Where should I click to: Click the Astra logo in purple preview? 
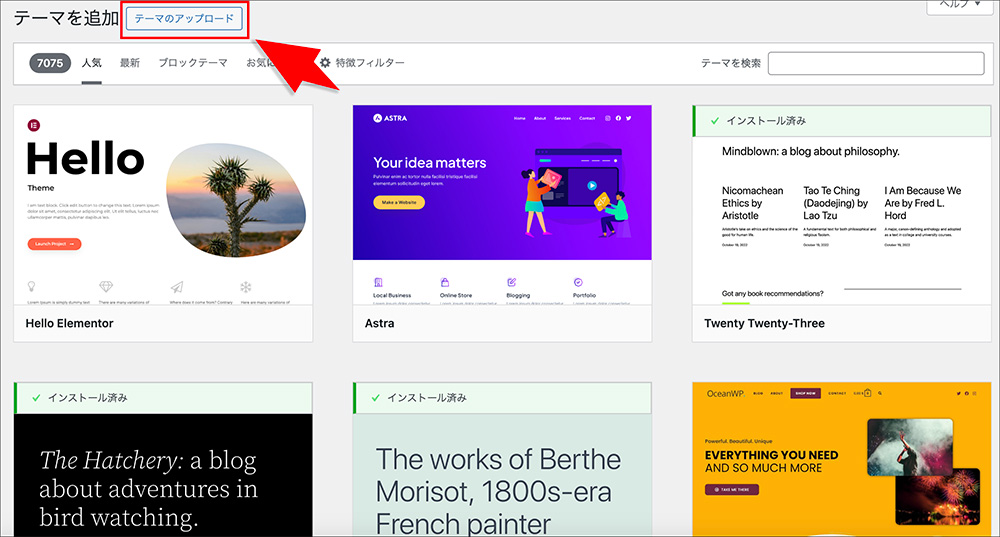390,118
